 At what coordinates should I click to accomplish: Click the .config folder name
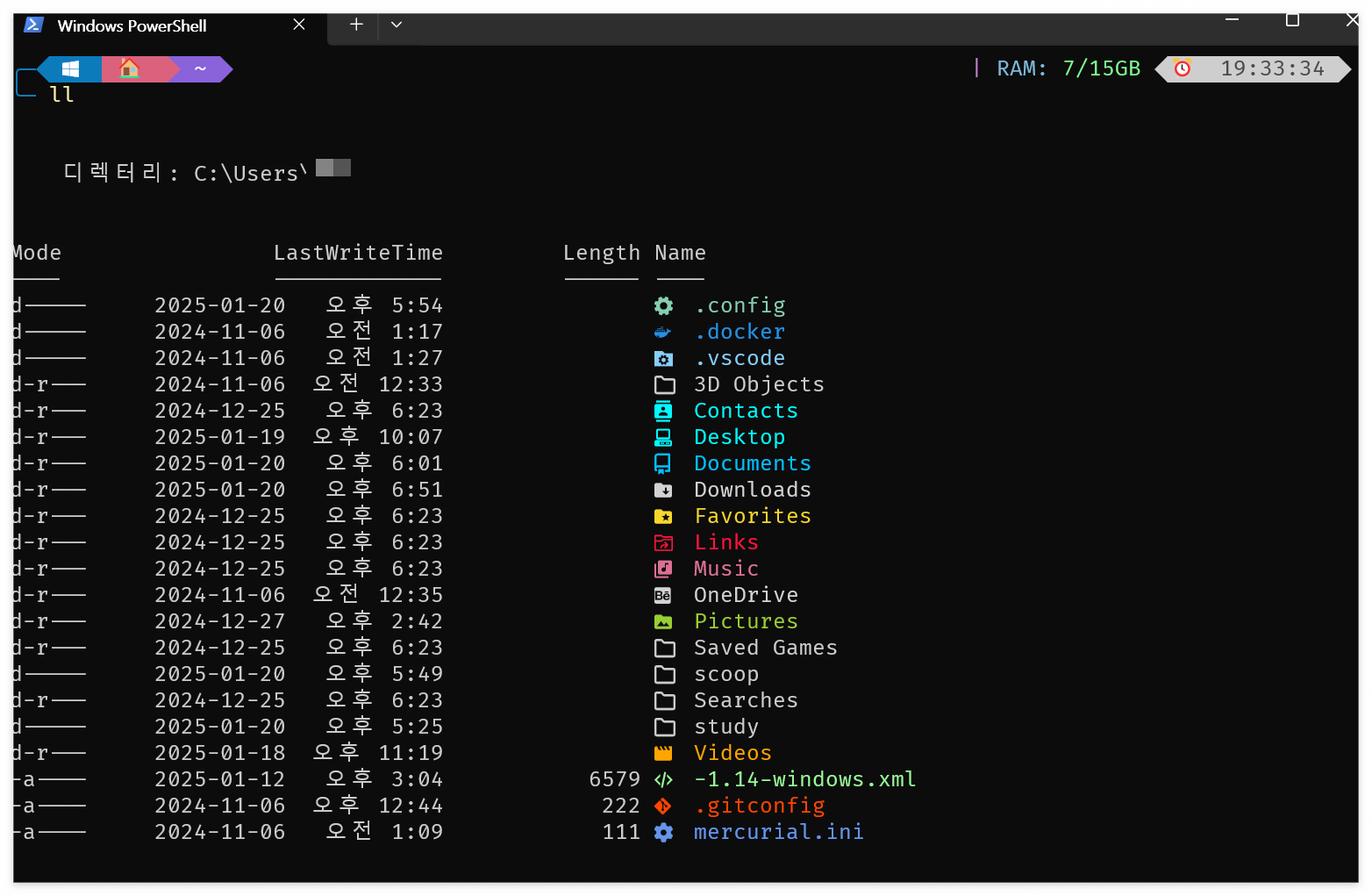(x=740, y=305)
